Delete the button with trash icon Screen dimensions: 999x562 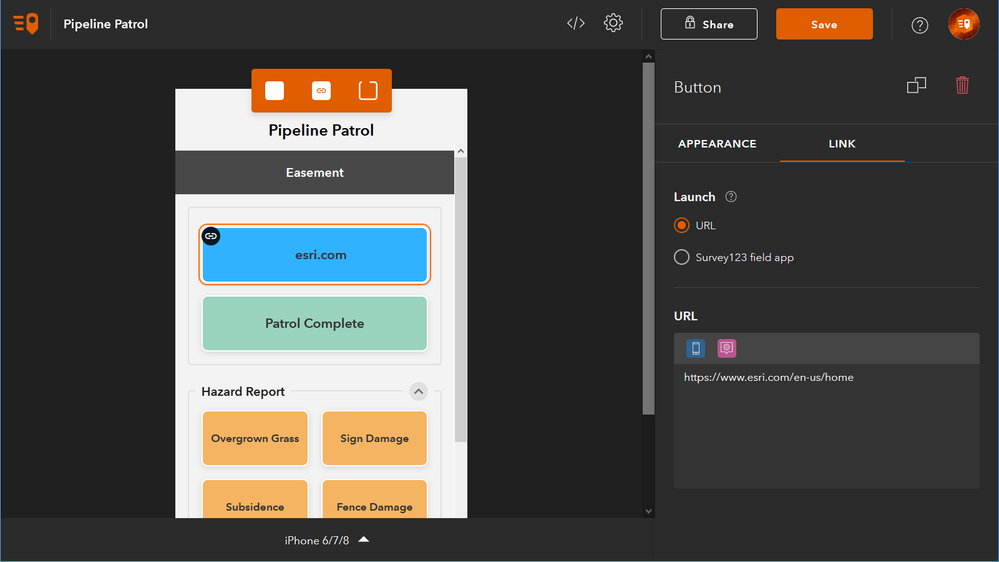pyautogui.click(x=962, y=86)
